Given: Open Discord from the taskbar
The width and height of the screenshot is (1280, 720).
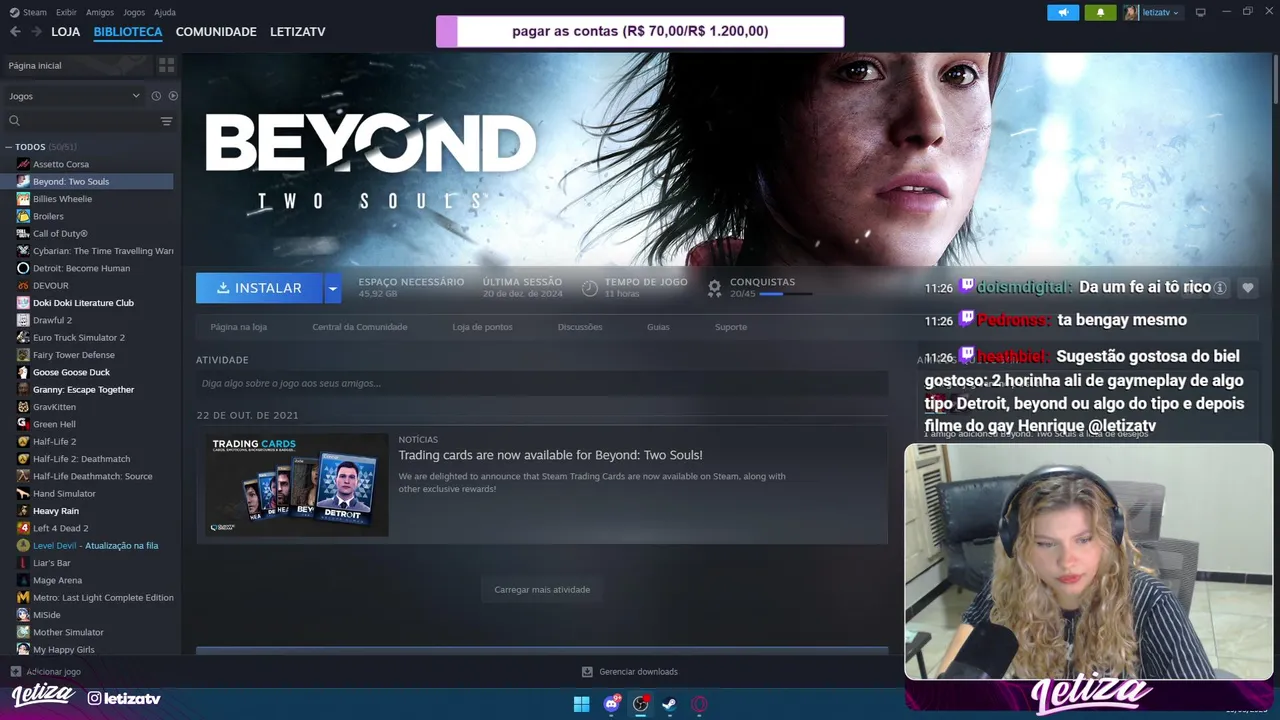Looking at the screenshot, I should point(611,704).
